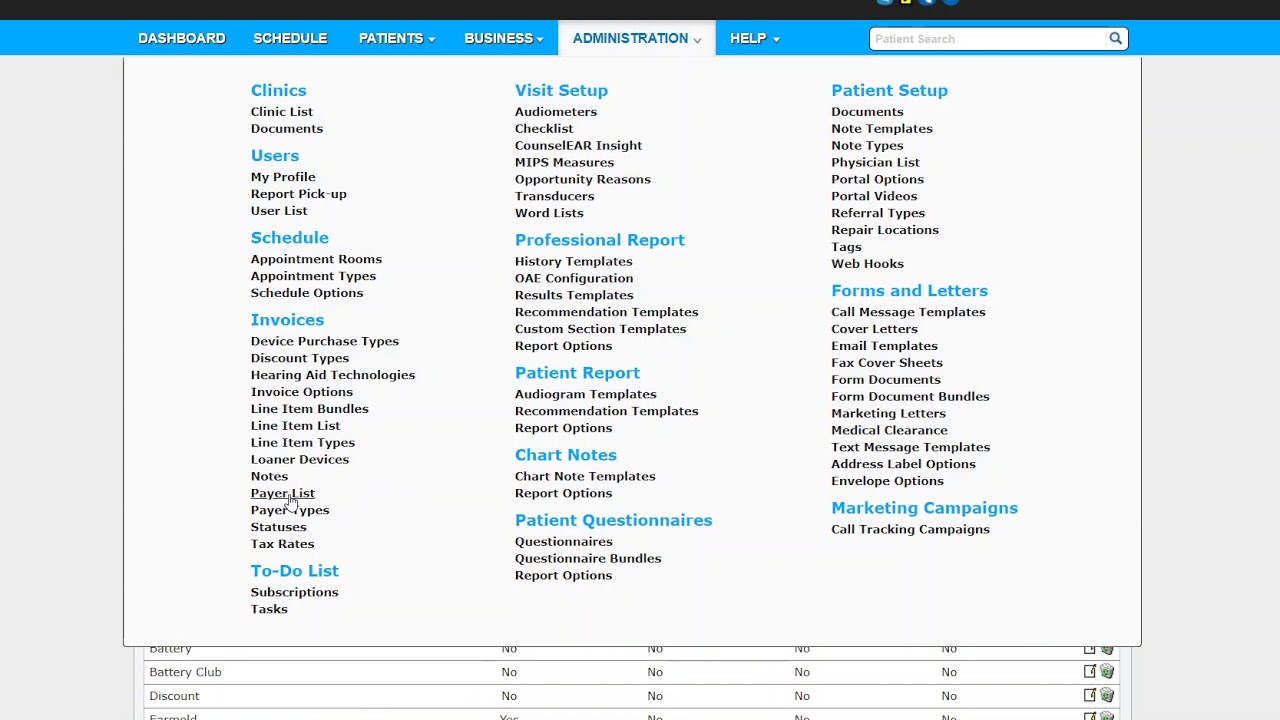Open Results Templates
Image resolution: width=1280 pixels, height=720 pixels.
tap(574, 296)
